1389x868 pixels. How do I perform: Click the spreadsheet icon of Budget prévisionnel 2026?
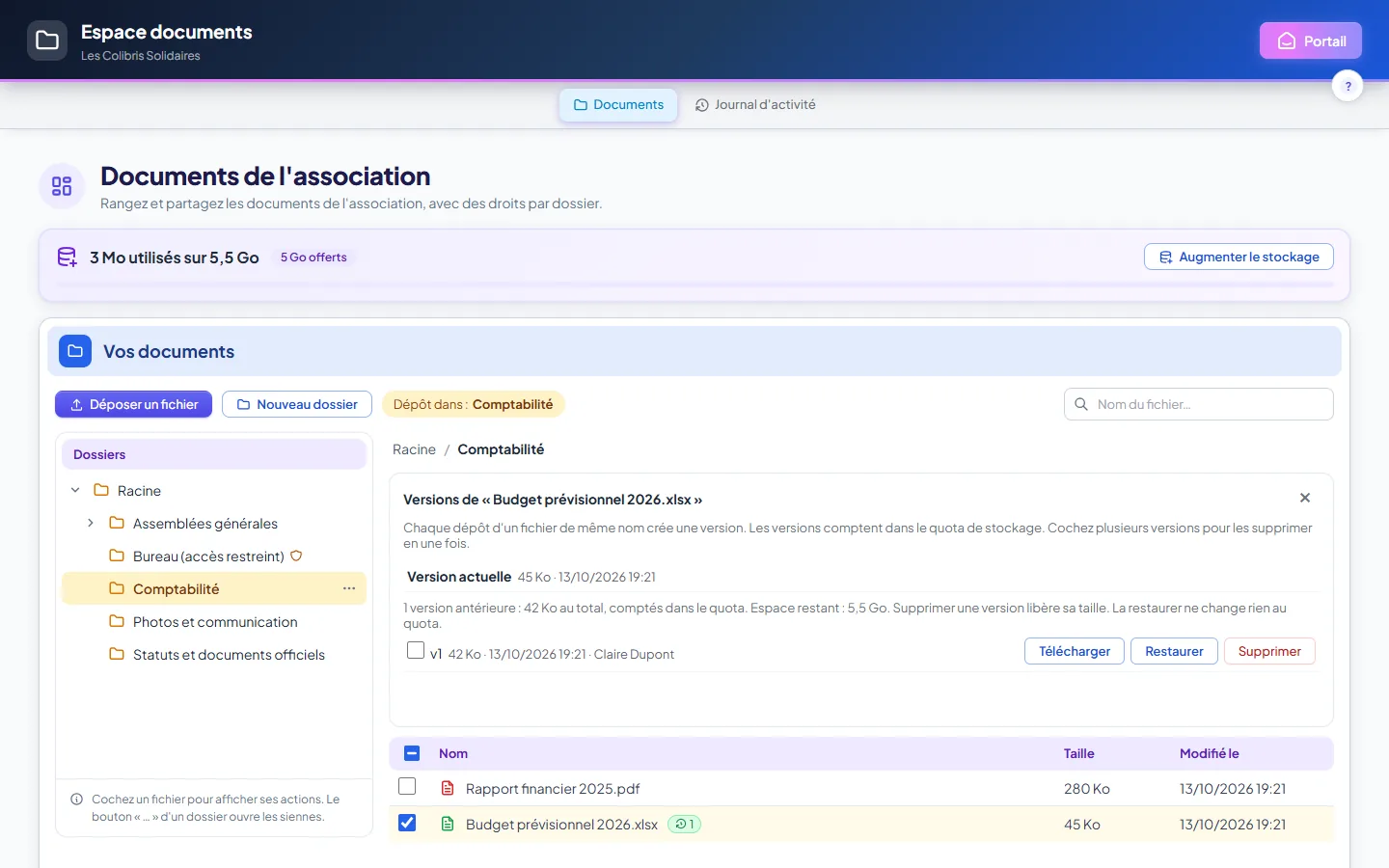point(448,824)
